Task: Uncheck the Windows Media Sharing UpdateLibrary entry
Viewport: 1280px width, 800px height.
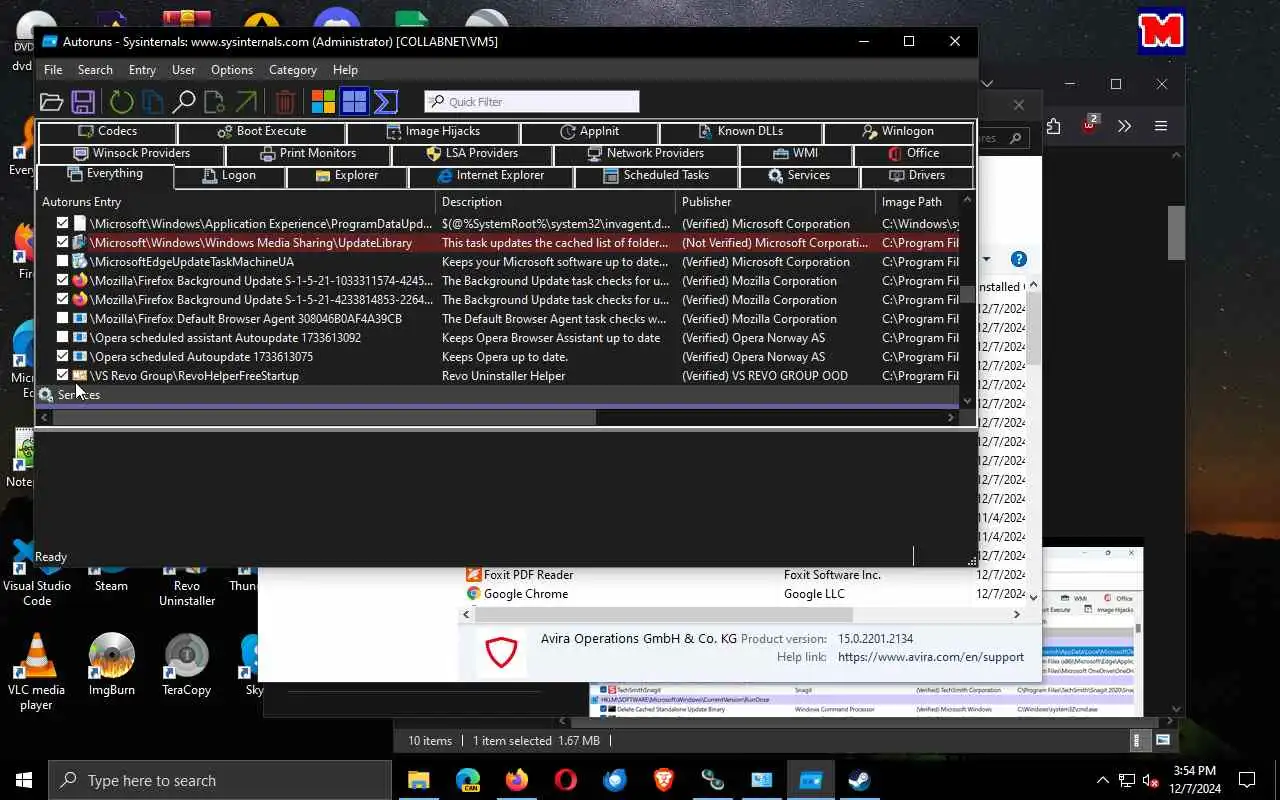Action: 63,242
